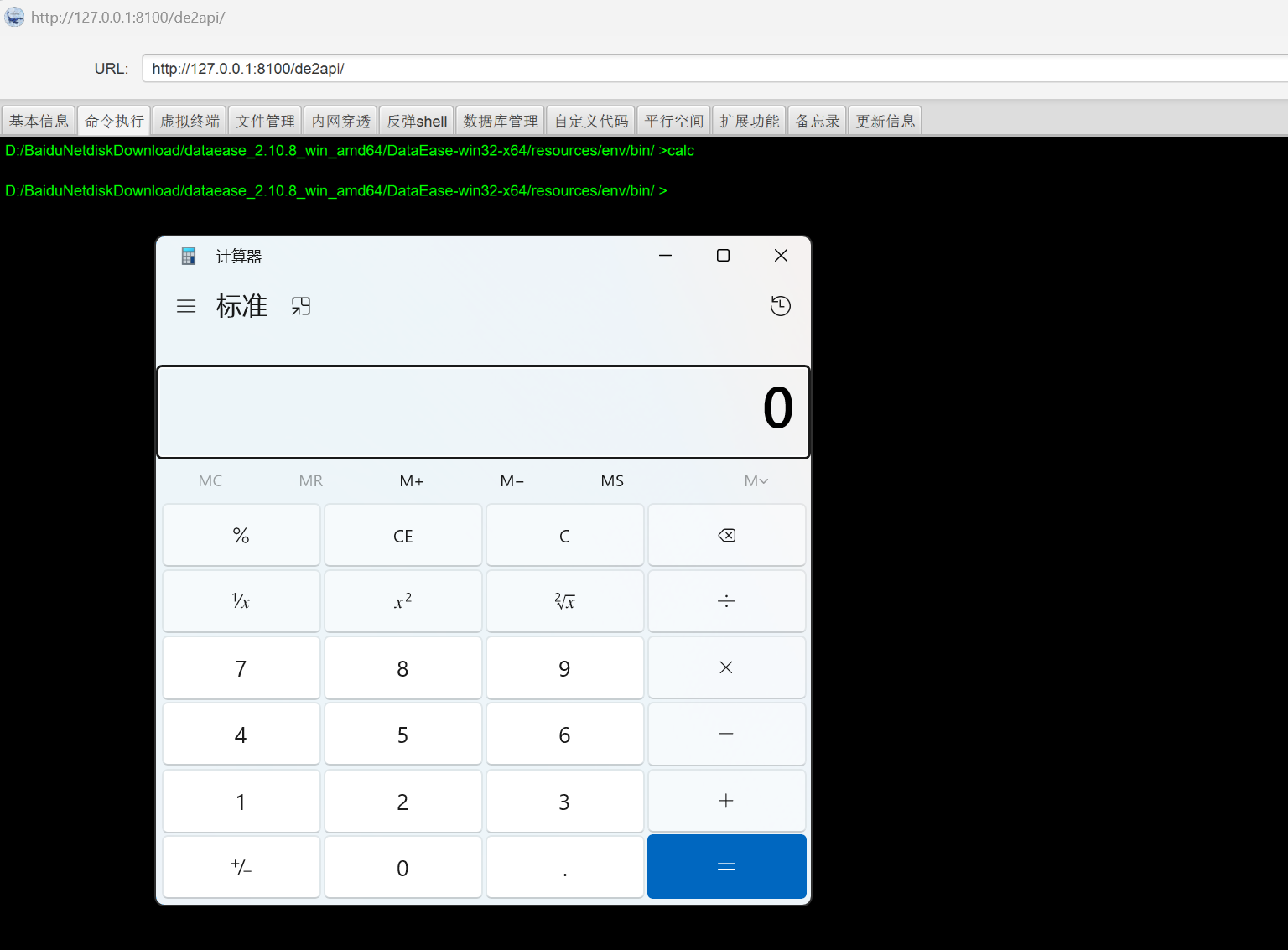Toggle the plus/minus sign key
The height and width of the screenshot is (950, 1288).
point(241,868)
